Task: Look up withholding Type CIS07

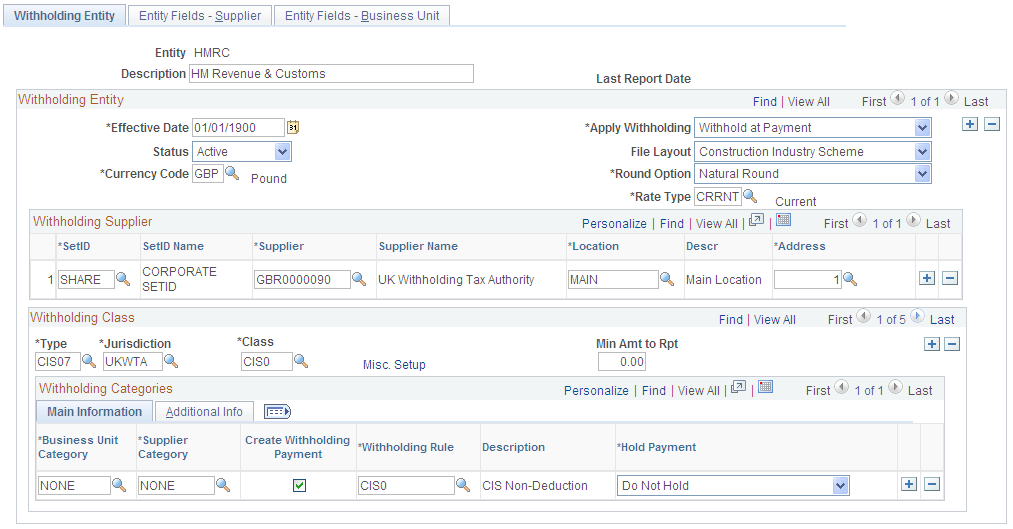Action: point(89,361)
